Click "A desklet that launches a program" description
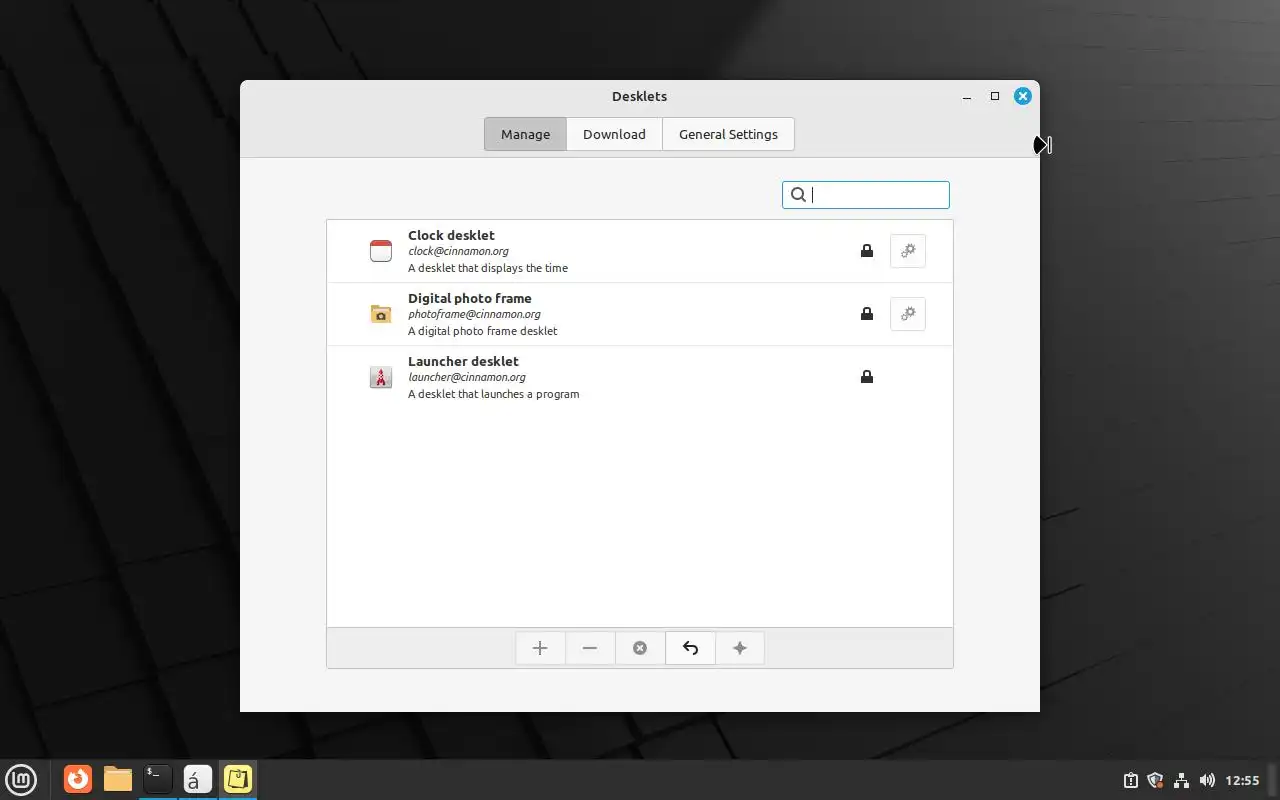 coord(494,394)
